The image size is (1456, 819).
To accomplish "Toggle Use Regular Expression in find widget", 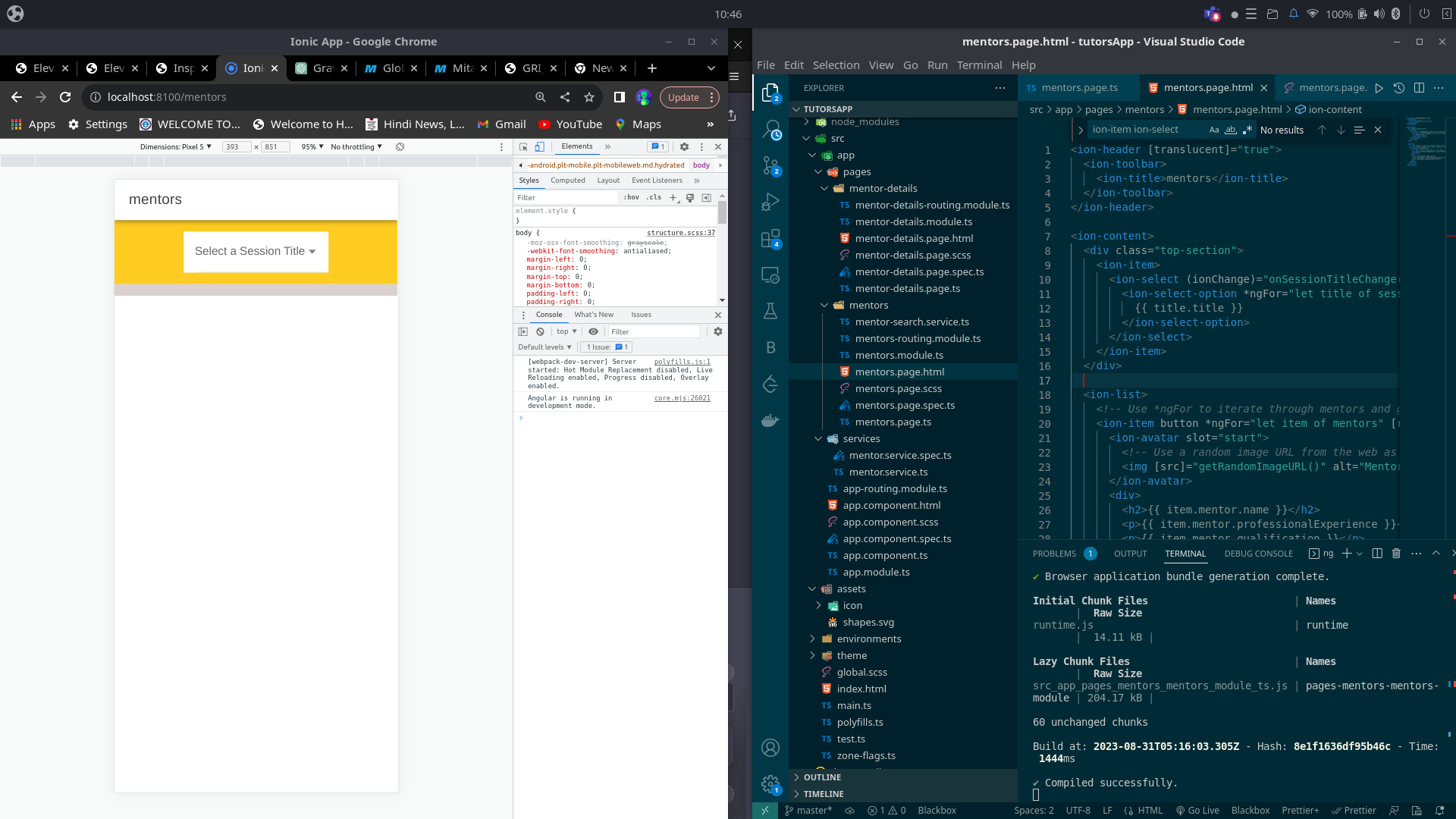I will [1247, 130].
